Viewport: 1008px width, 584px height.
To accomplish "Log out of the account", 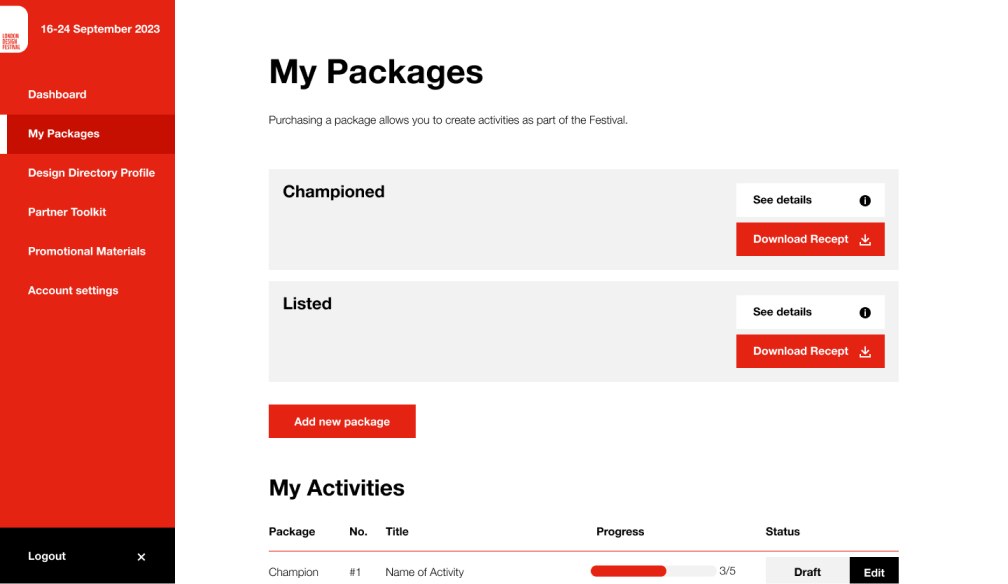I will [x=46, y=556].
